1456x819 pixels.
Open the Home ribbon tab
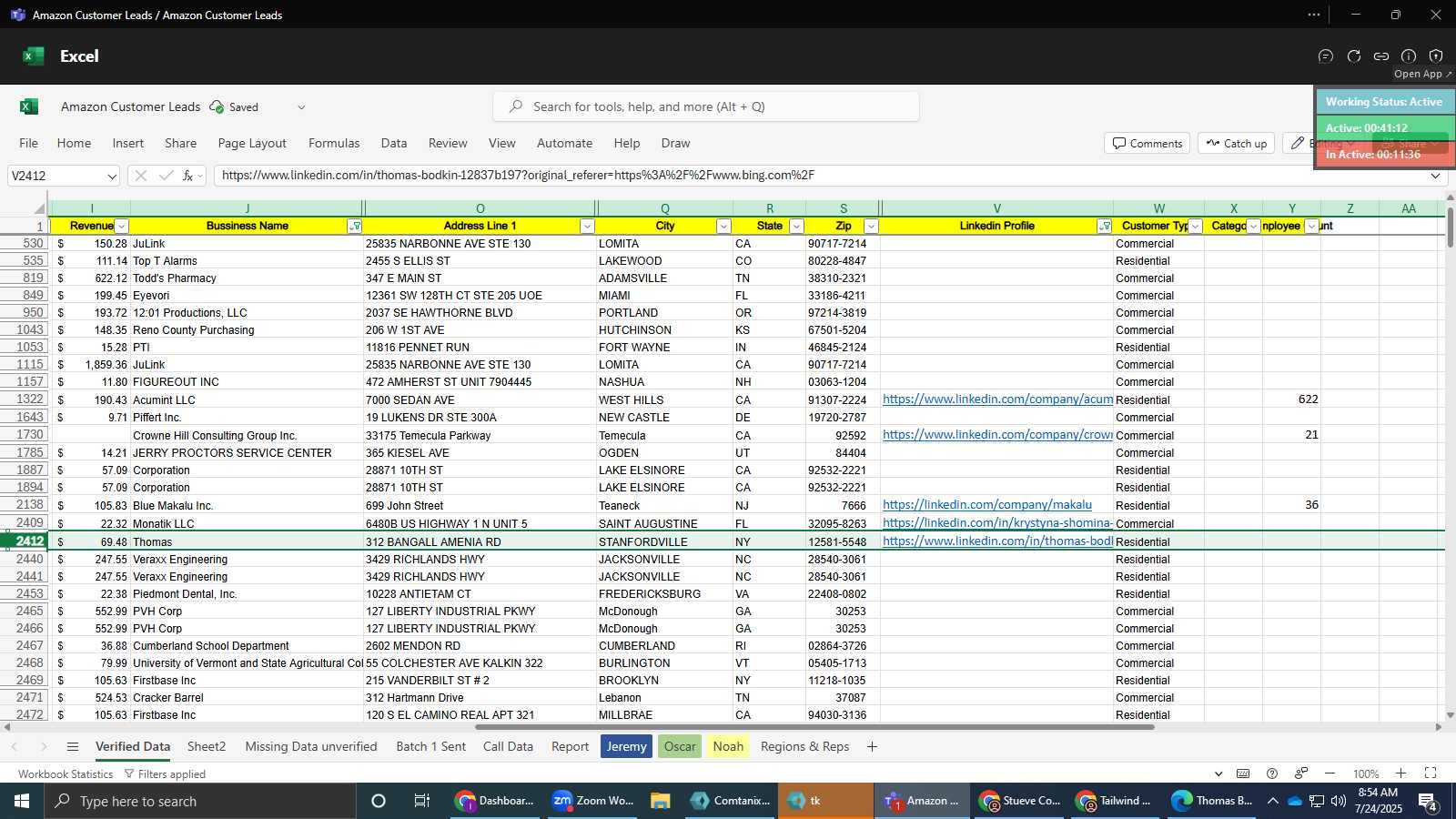(x=74, y=143)
